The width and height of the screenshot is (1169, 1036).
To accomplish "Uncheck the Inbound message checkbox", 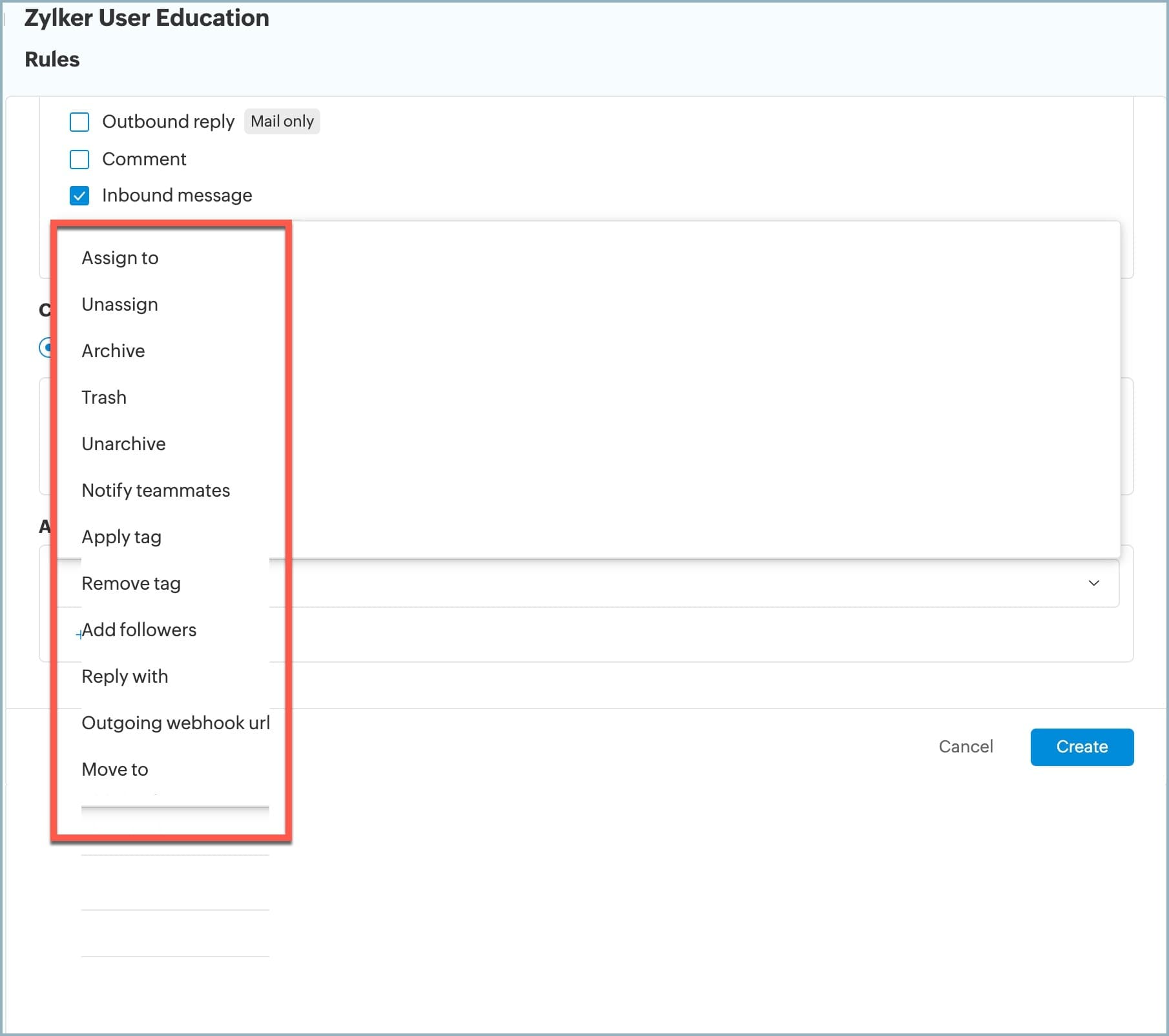I will tap(79, 196).
